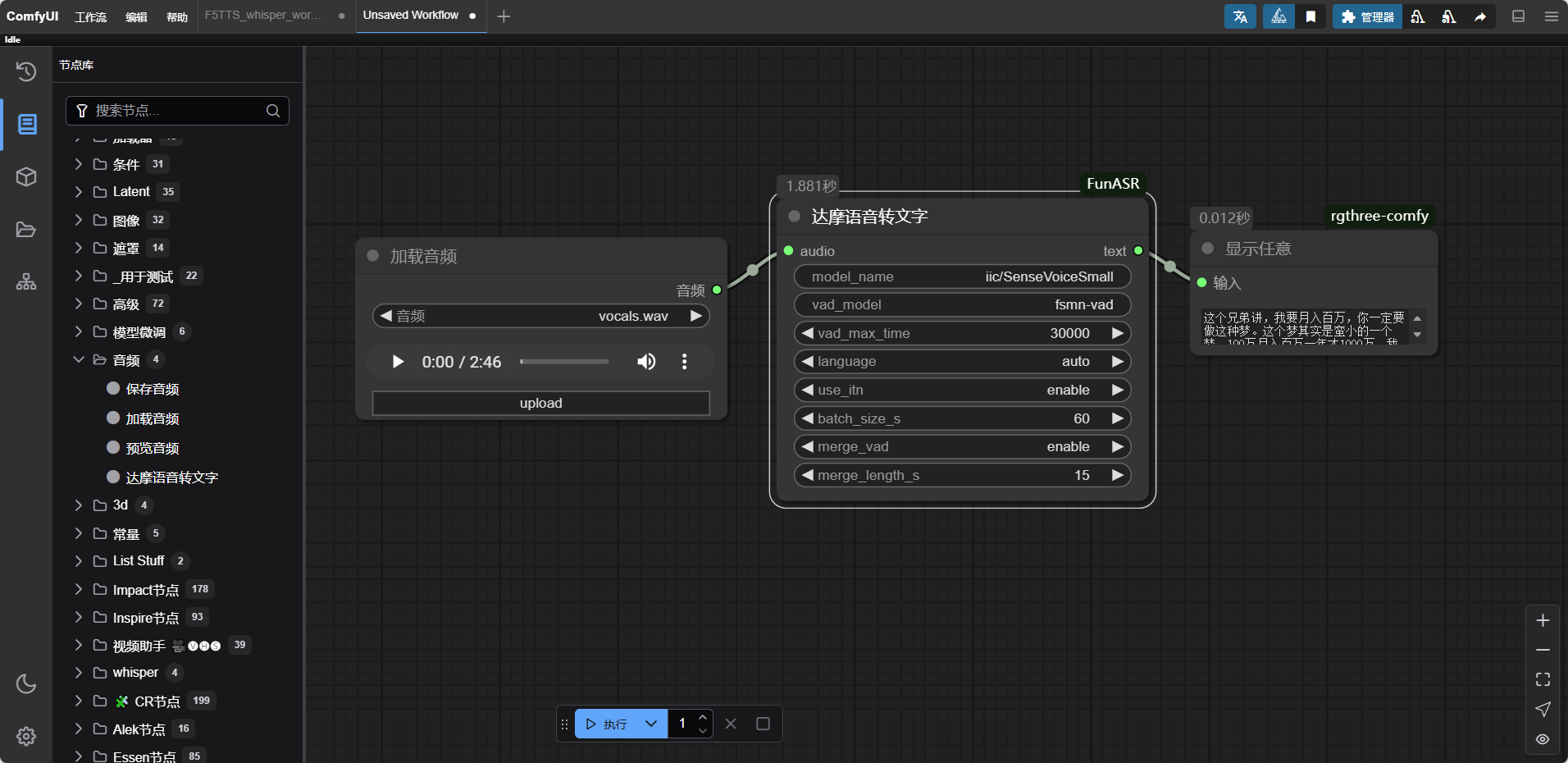The image size is (1568, 763).
Task: Open the node map tree icon
Action: pyautogui.click(x=26, y=282)
